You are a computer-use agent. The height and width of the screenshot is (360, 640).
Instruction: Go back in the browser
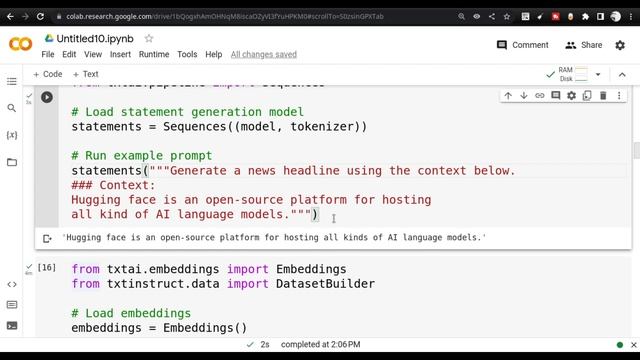[10, 16]
